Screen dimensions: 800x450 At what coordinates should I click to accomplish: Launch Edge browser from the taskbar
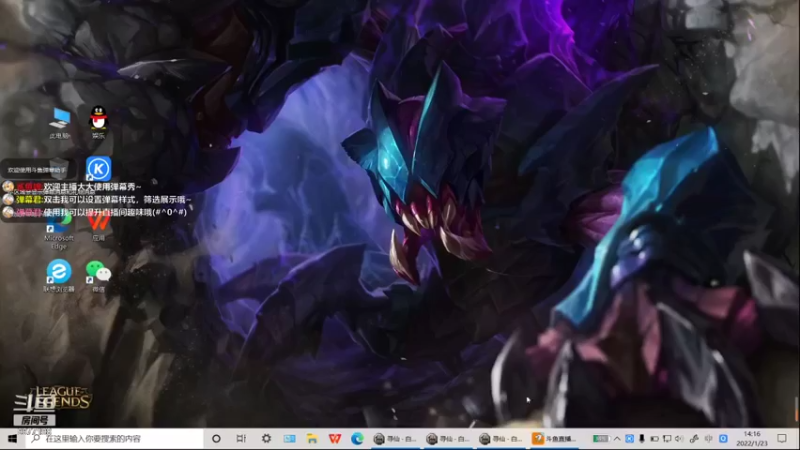pyautogui.click(x=357, y=438)
